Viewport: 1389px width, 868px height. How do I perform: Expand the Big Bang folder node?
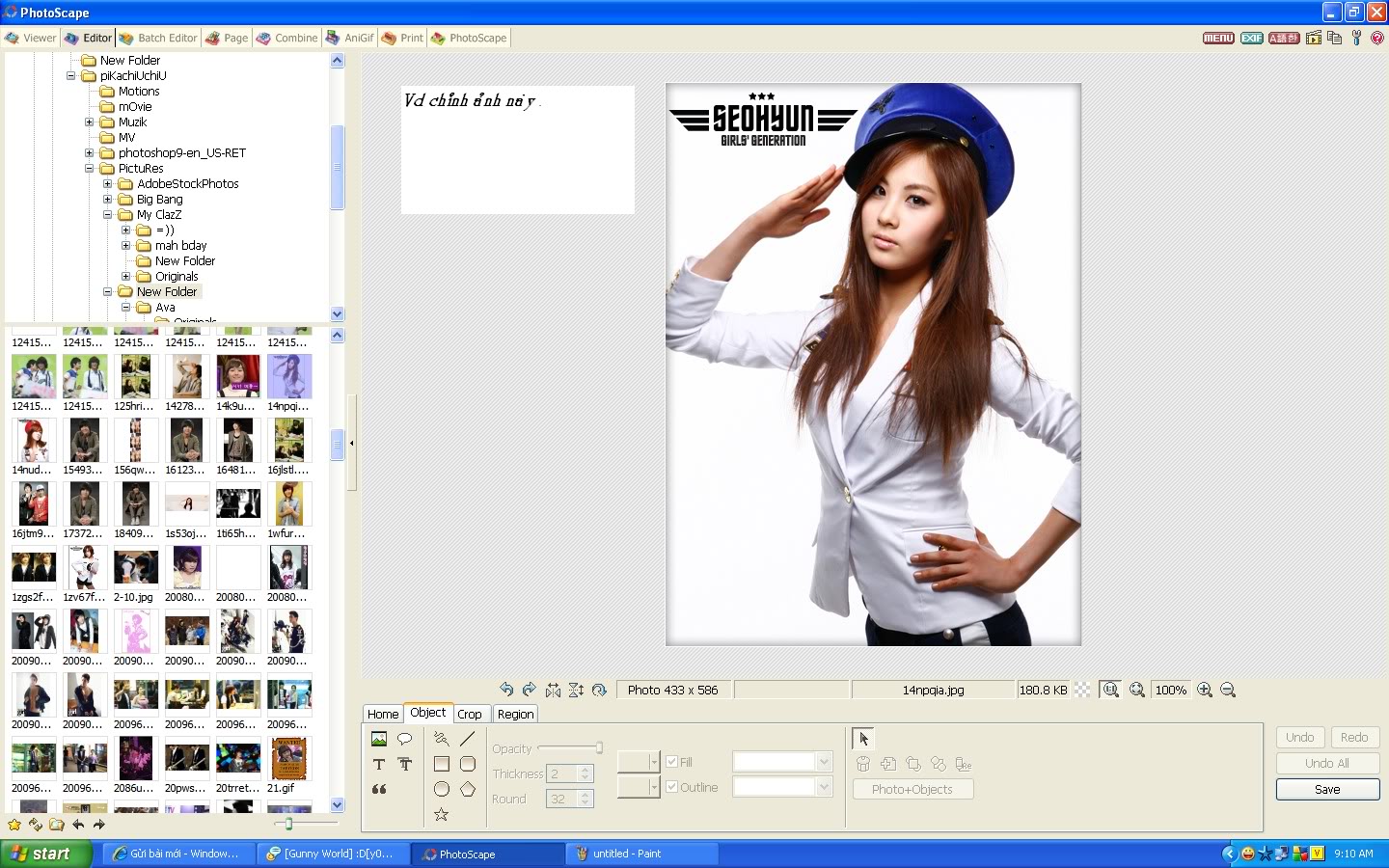(108, 199)
